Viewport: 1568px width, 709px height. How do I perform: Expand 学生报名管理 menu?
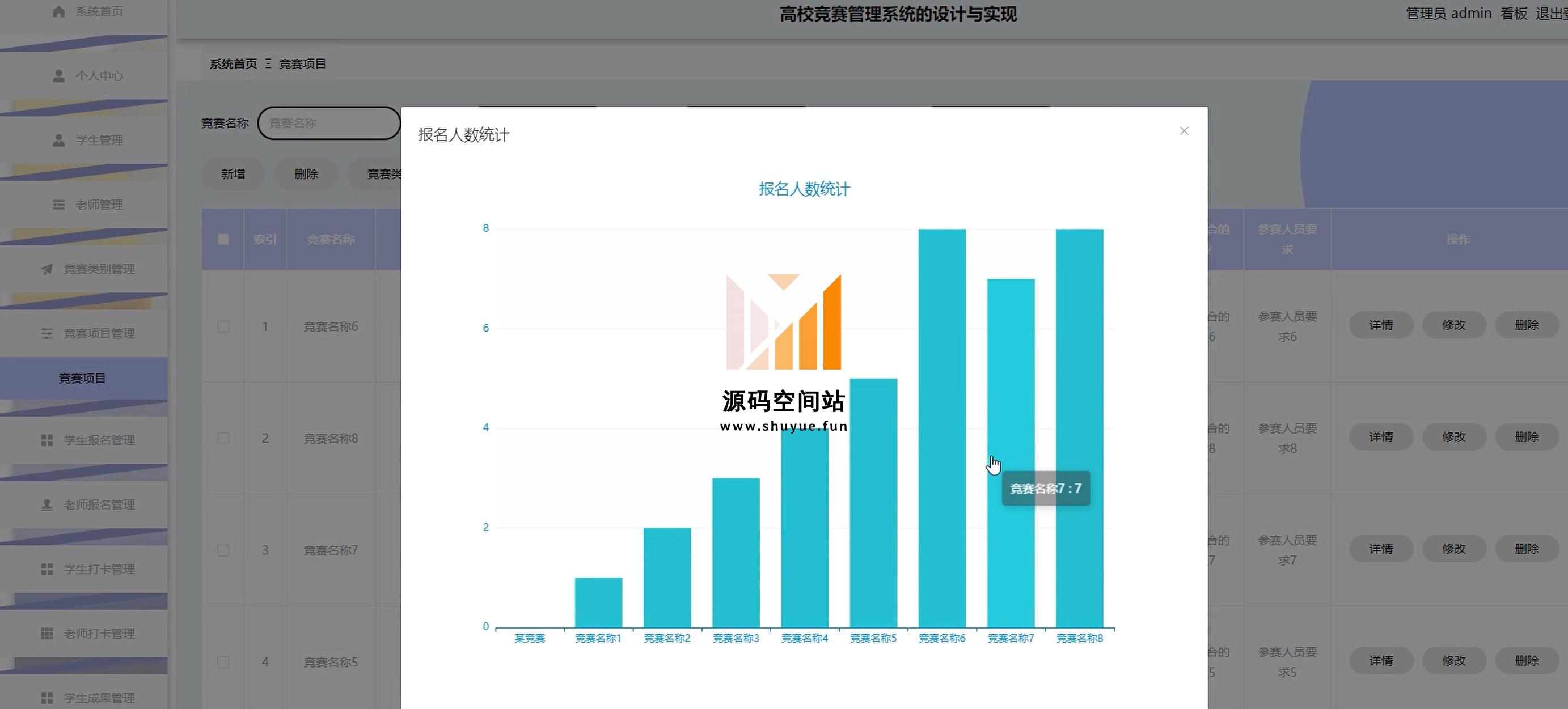(x=84, y=440)
